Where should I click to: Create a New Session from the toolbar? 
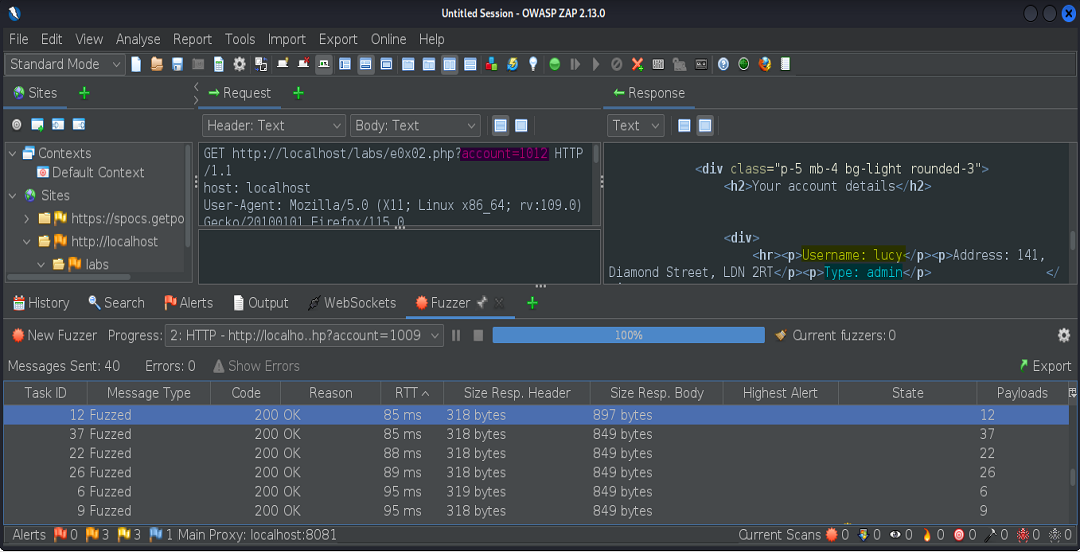[136, 65]
